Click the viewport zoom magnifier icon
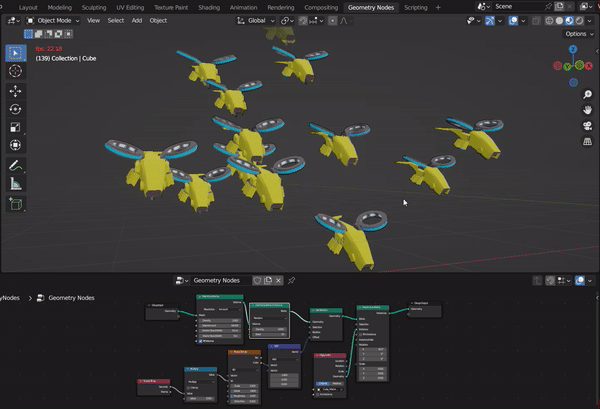The height and width of the screenshot is (409, 600). (587, 94)
